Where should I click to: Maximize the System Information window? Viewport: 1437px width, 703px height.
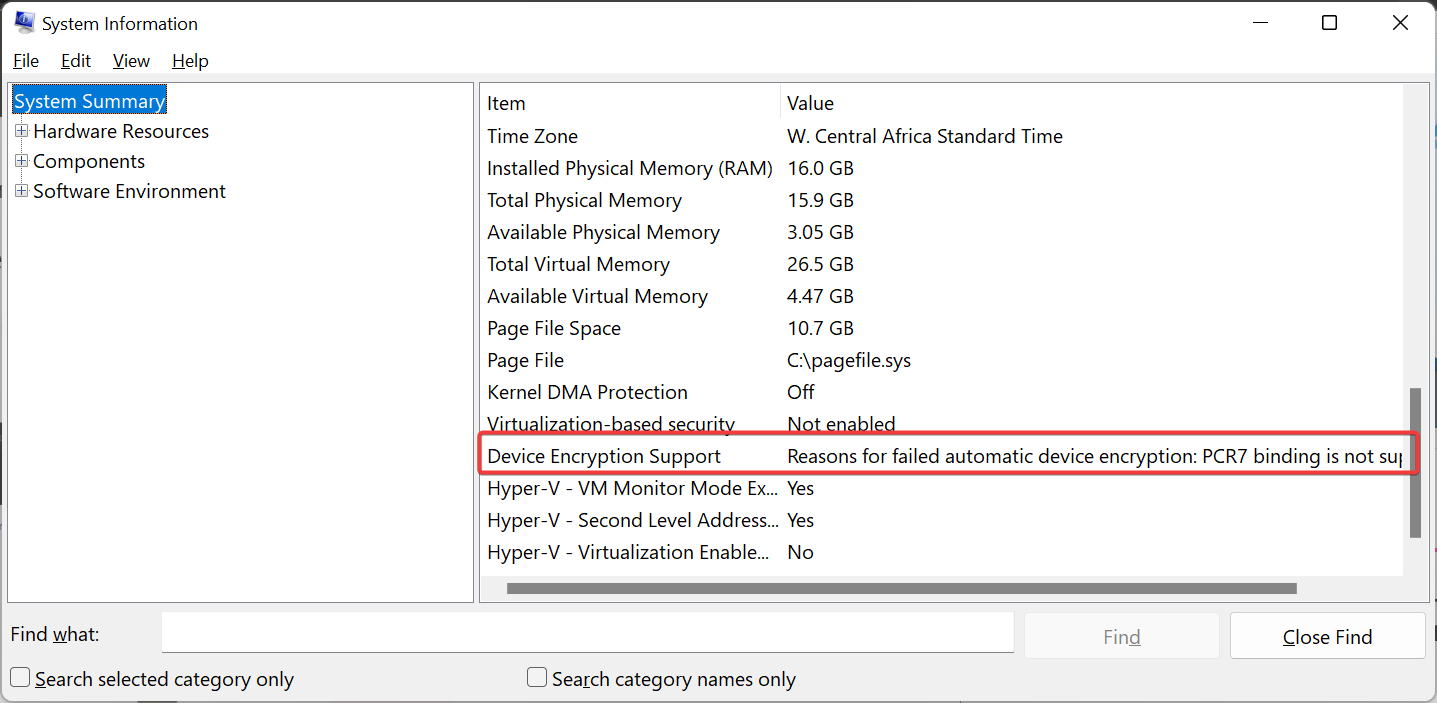coord(1329,23)
